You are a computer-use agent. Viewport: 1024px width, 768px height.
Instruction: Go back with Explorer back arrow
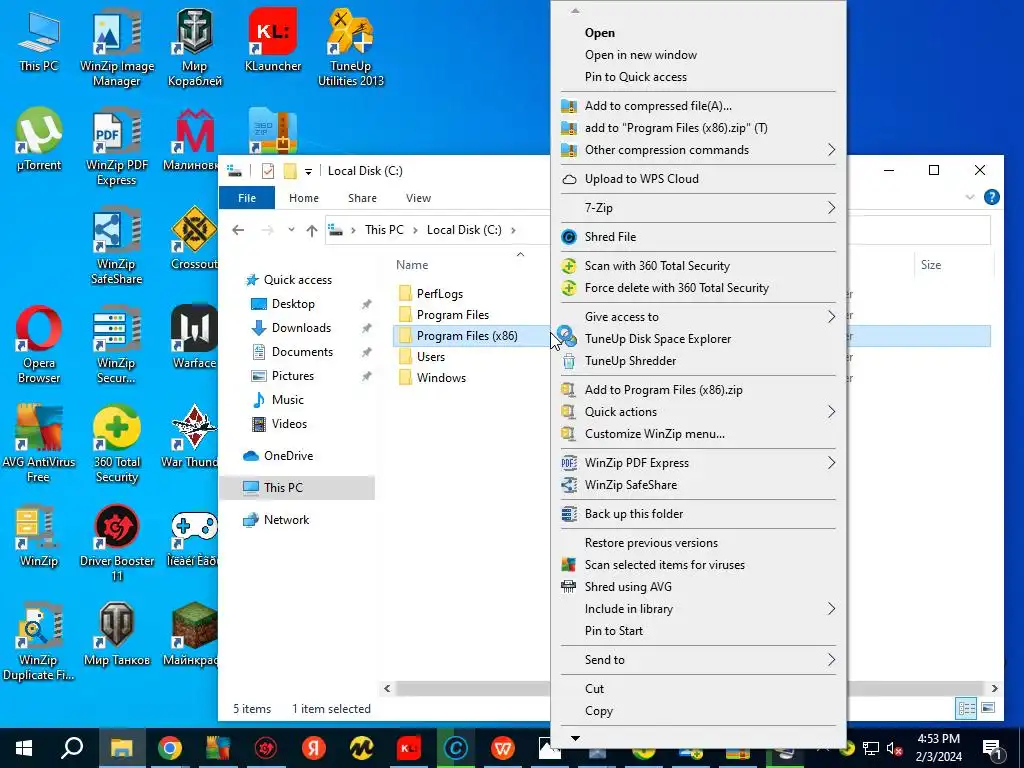tap(238, 231)
